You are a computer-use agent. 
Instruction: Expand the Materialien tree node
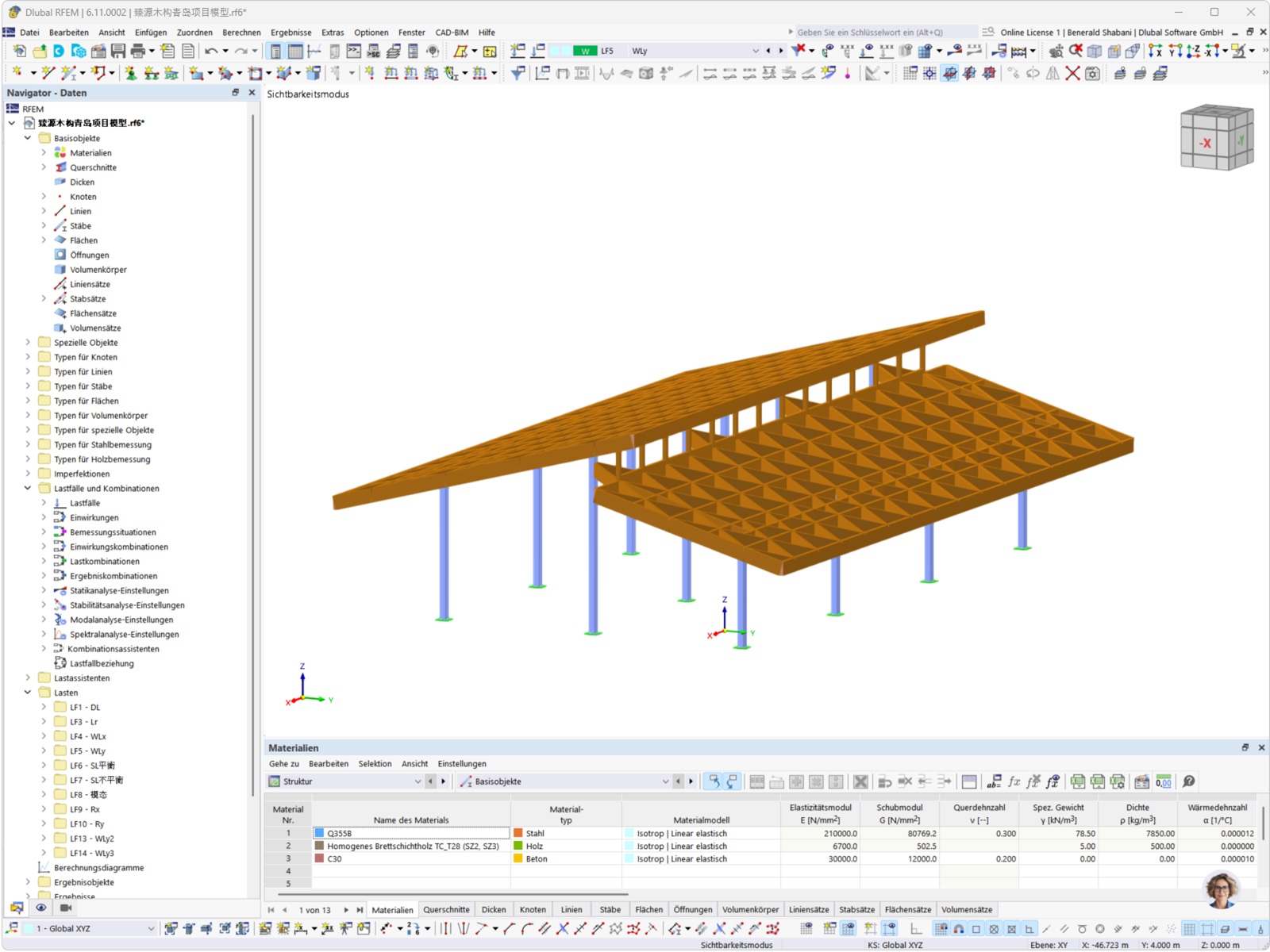tap(44, 152)
